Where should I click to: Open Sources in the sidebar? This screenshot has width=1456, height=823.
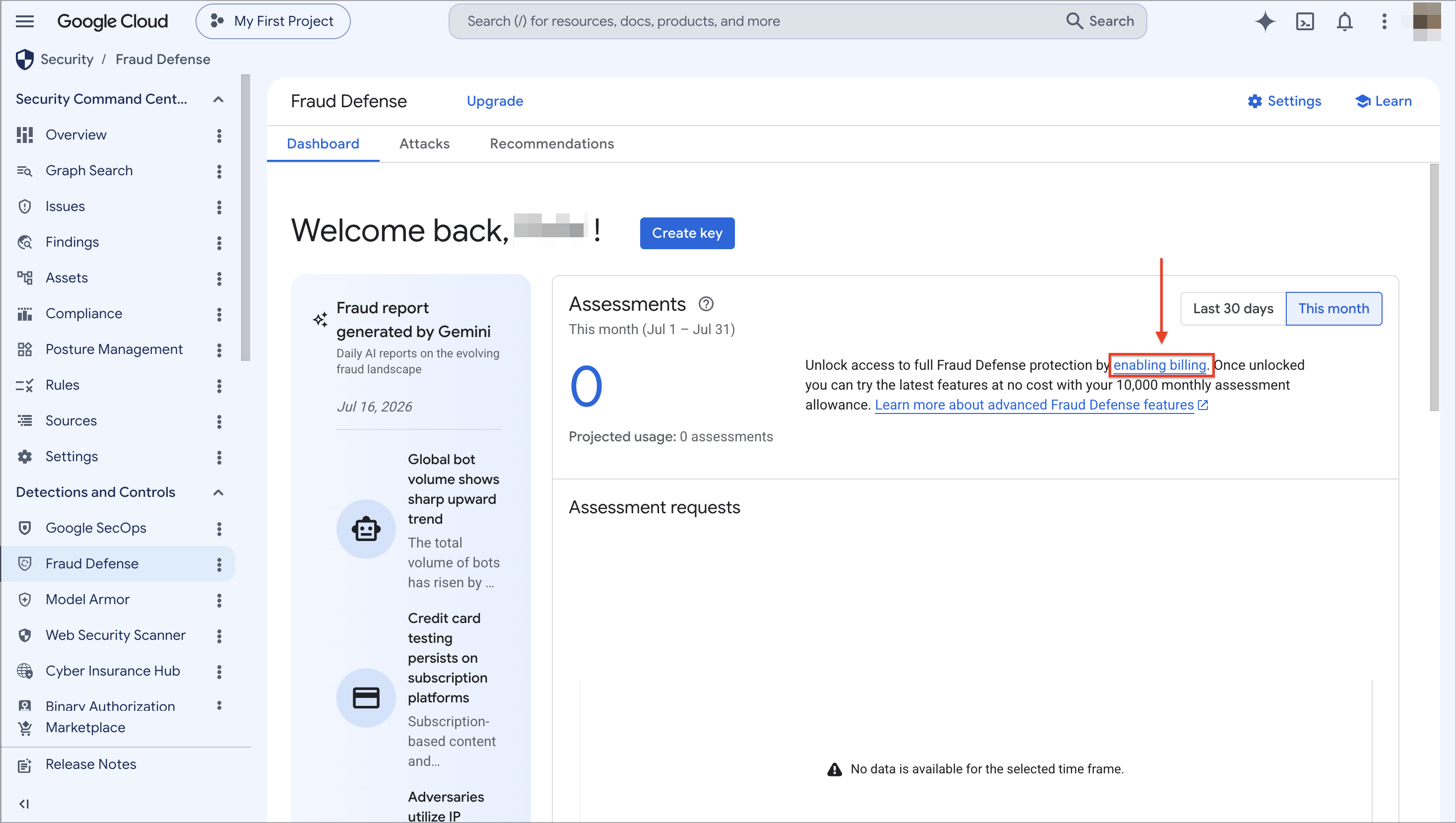click(x=70, y=420)
